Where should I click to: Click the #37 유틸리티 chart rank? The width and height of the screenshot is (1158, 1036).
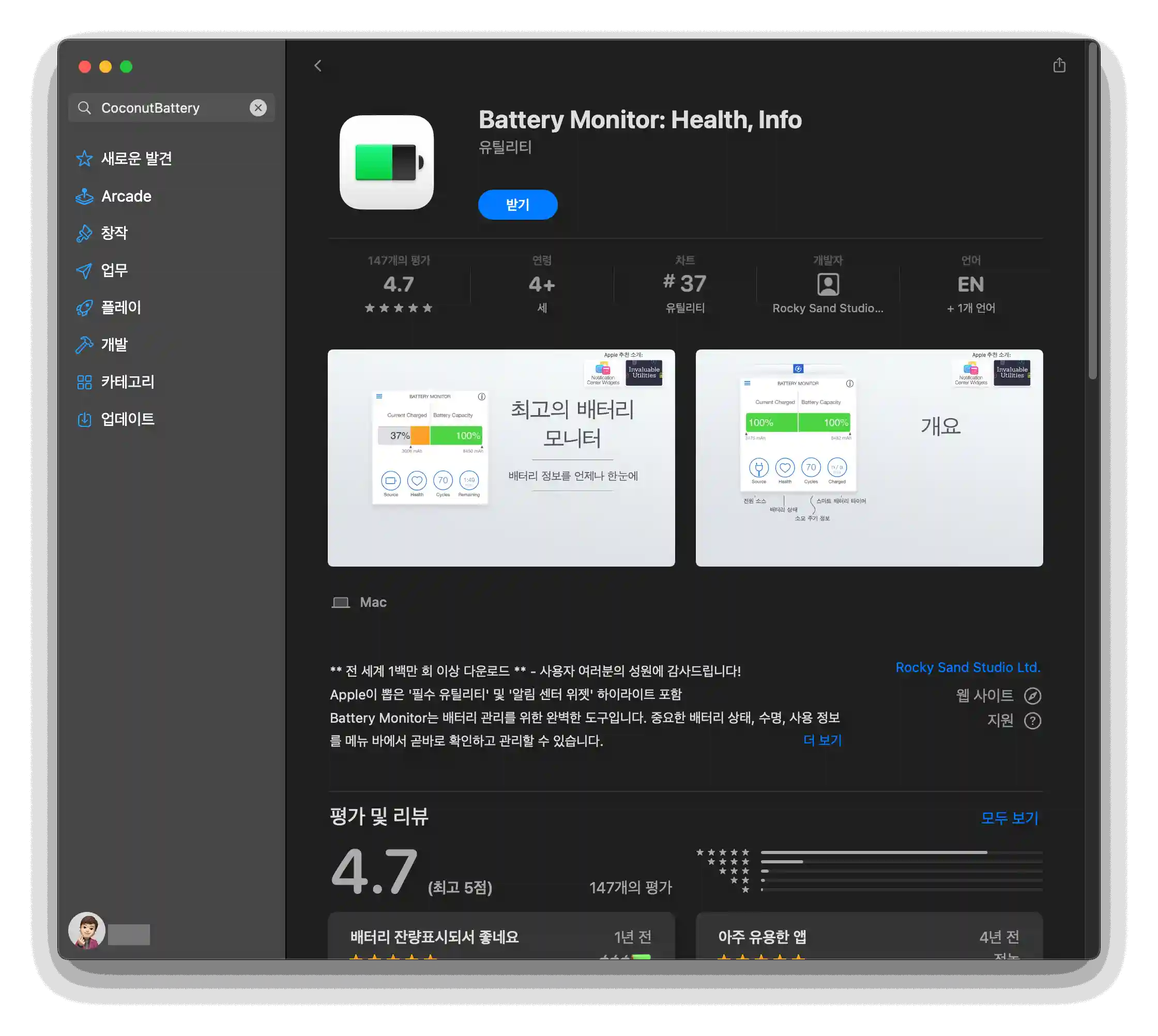(x=685, y=284)
